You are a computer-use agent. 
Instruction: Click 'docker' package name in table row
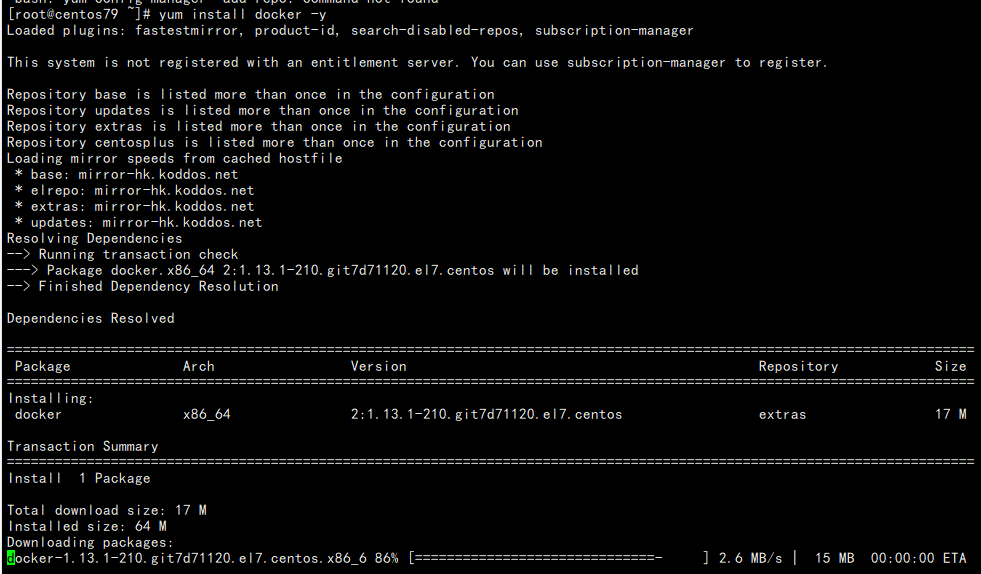(38, 414)
